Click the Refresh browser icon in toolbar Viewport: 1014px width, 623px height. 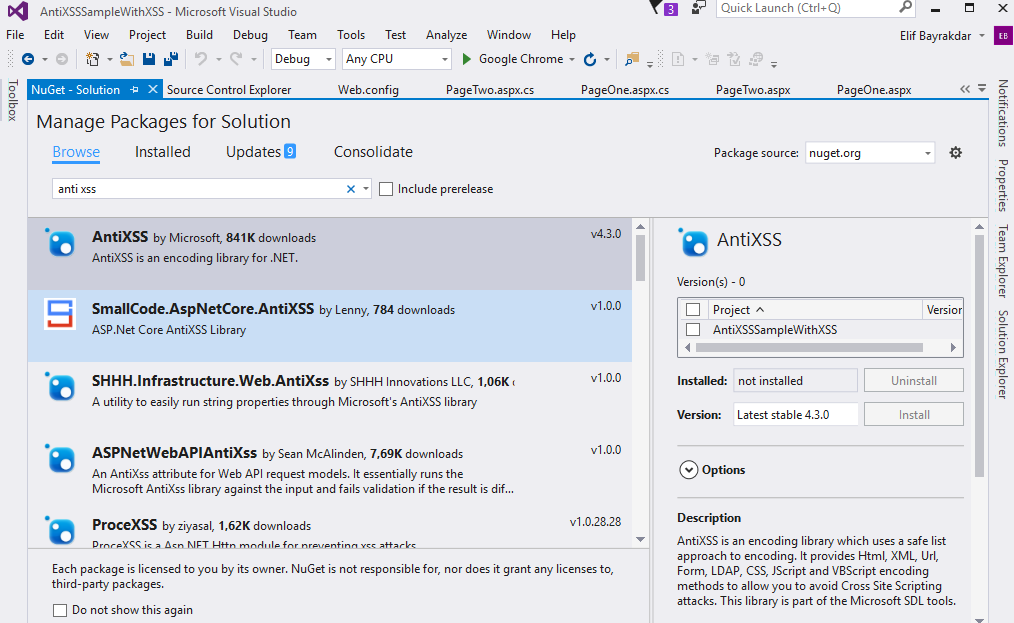(x=590, y=60)
